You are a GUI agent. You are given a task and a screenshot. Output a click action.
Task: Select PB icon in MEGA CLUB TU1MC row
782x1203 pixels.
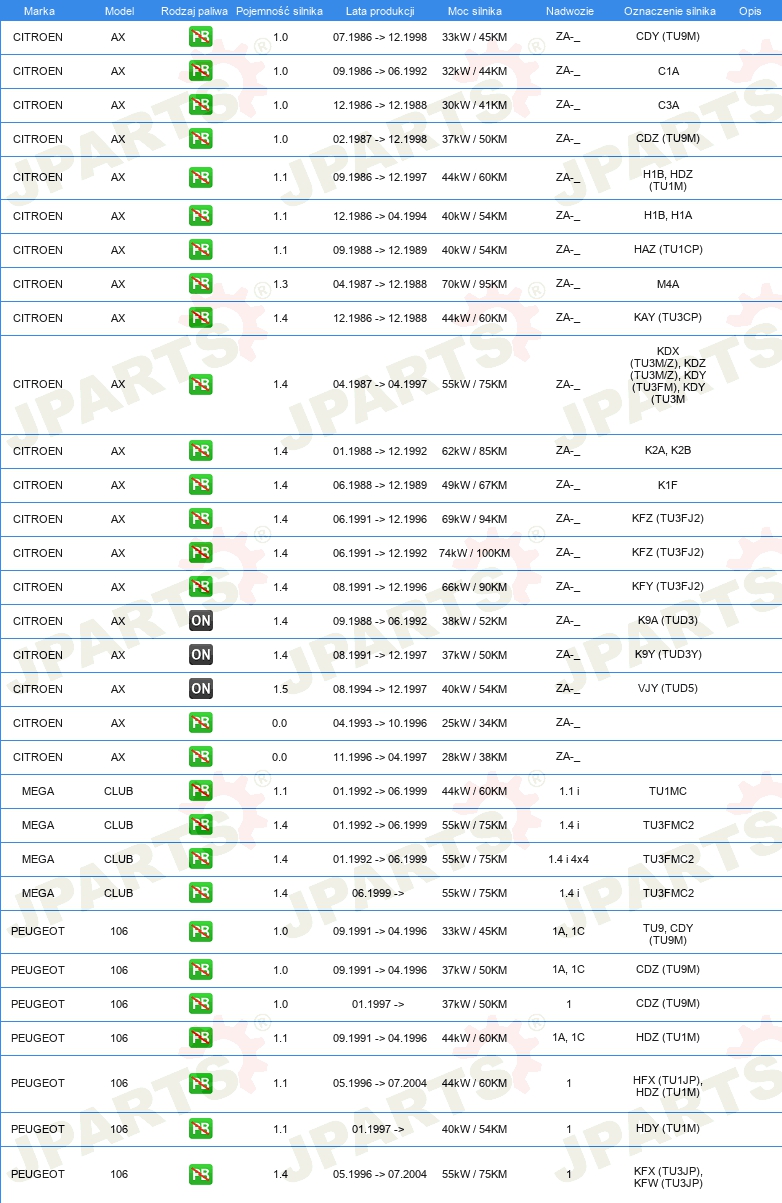point(201,791)
